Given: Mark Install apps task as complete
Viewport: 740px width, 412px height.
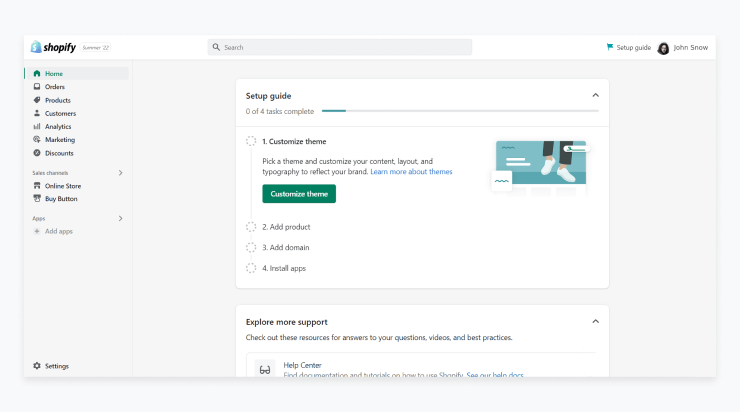Looking at the screenshot, I should point(251,268).
